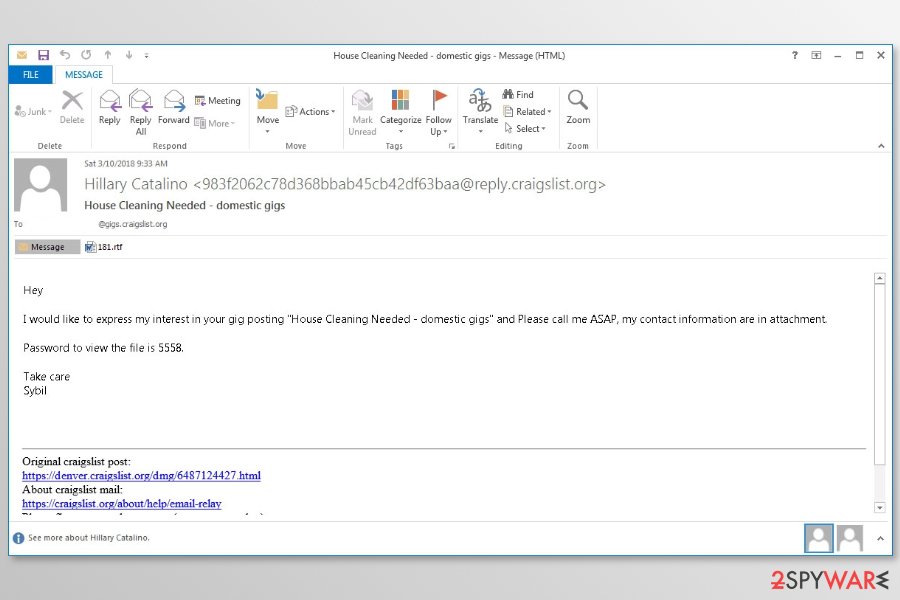Open the Related dropdown

pos(527,111)
